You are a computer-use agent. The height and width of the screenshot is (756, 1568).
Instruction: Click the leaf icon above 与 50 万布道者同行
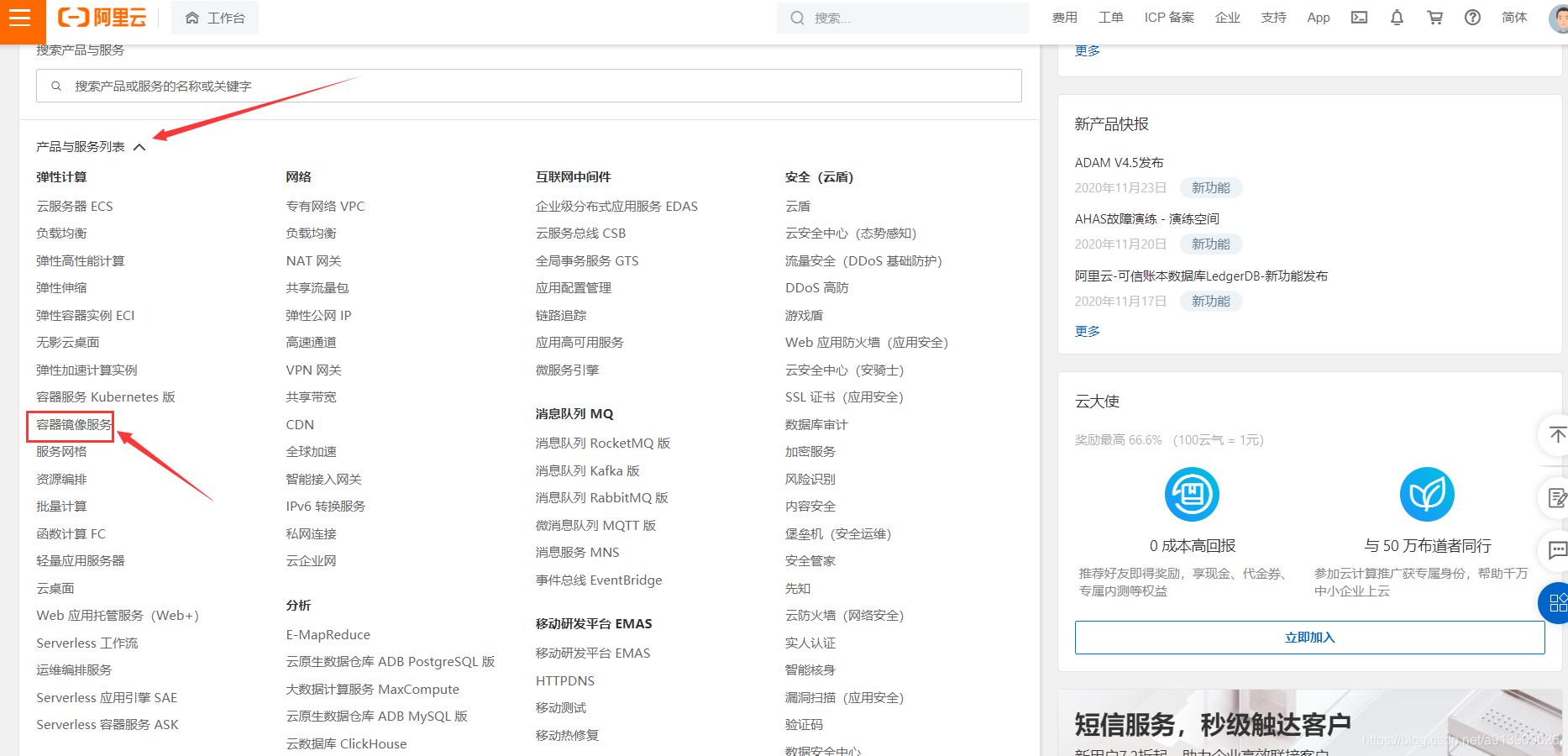click(x=1427, y=494)
